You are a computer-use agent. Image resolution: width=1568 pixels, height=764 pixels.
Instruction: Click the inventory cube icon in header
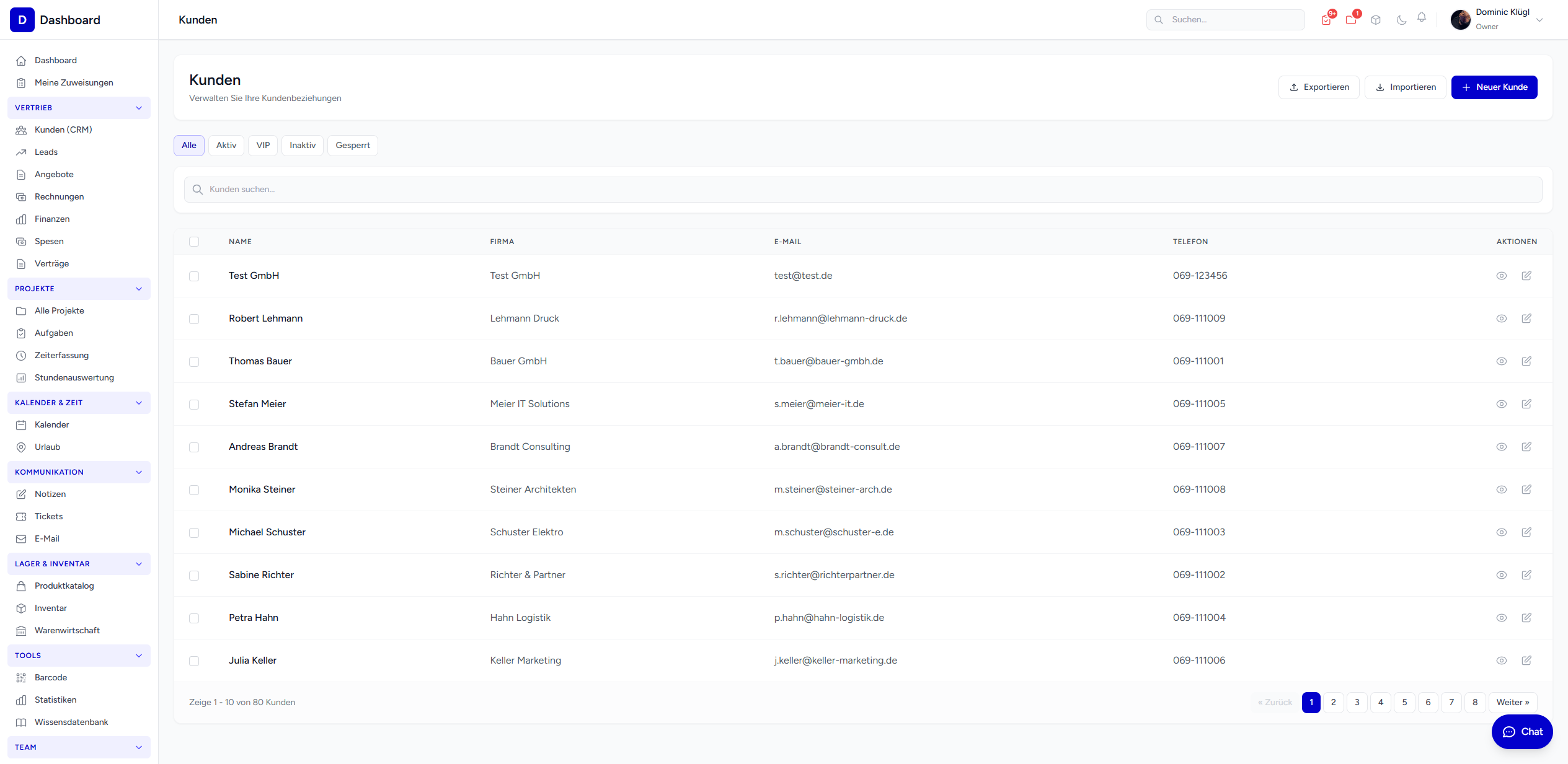[x=1376, y=19]
